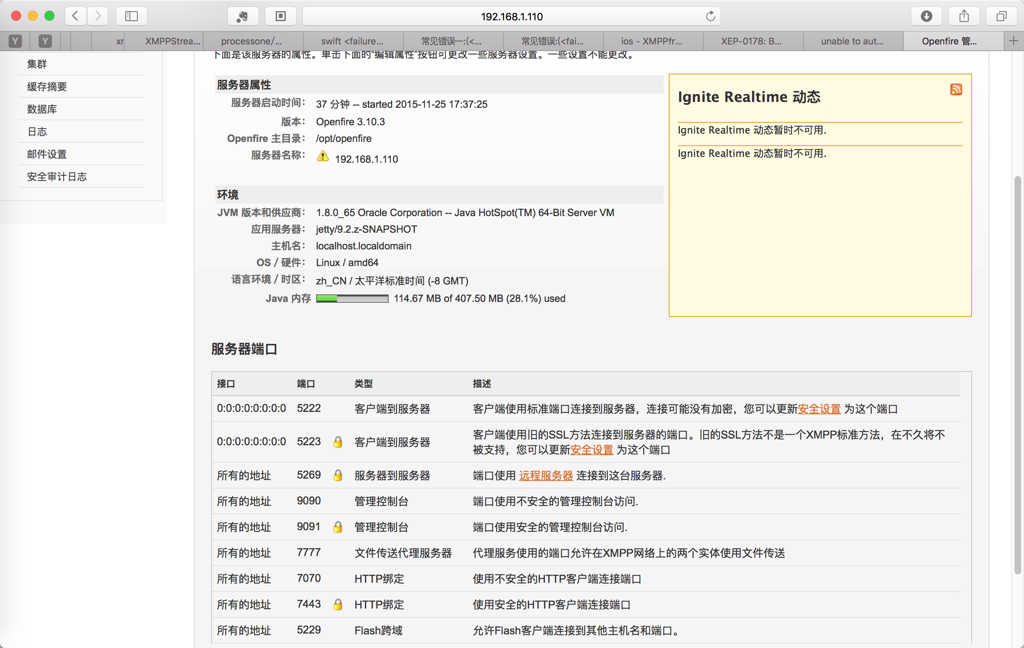Click the server name 192.168.1.110 value
Screen dimensions: 1024x648
point(366,159)
